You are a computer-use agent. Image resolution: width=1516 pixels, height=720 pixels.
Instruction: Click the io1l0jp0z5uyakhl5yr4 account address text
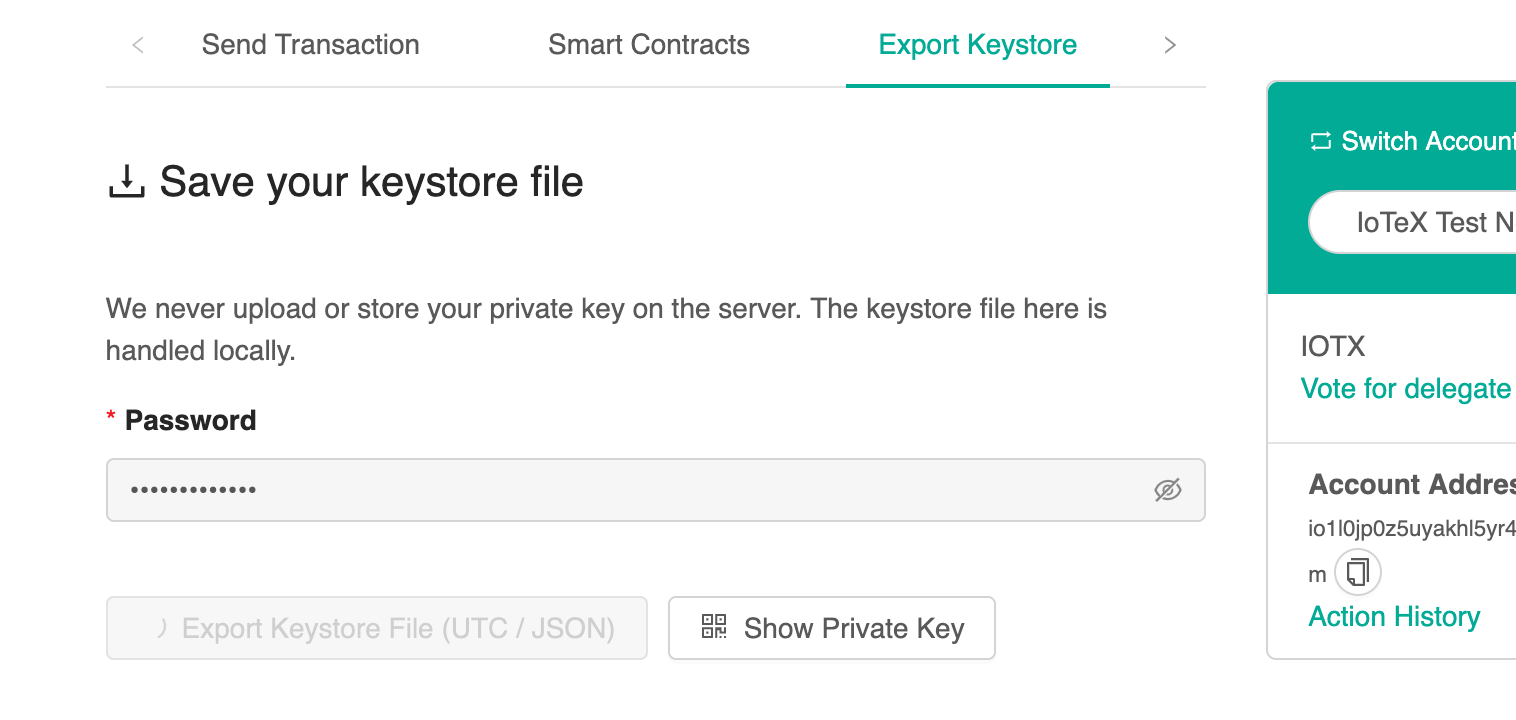(1412, 529)
